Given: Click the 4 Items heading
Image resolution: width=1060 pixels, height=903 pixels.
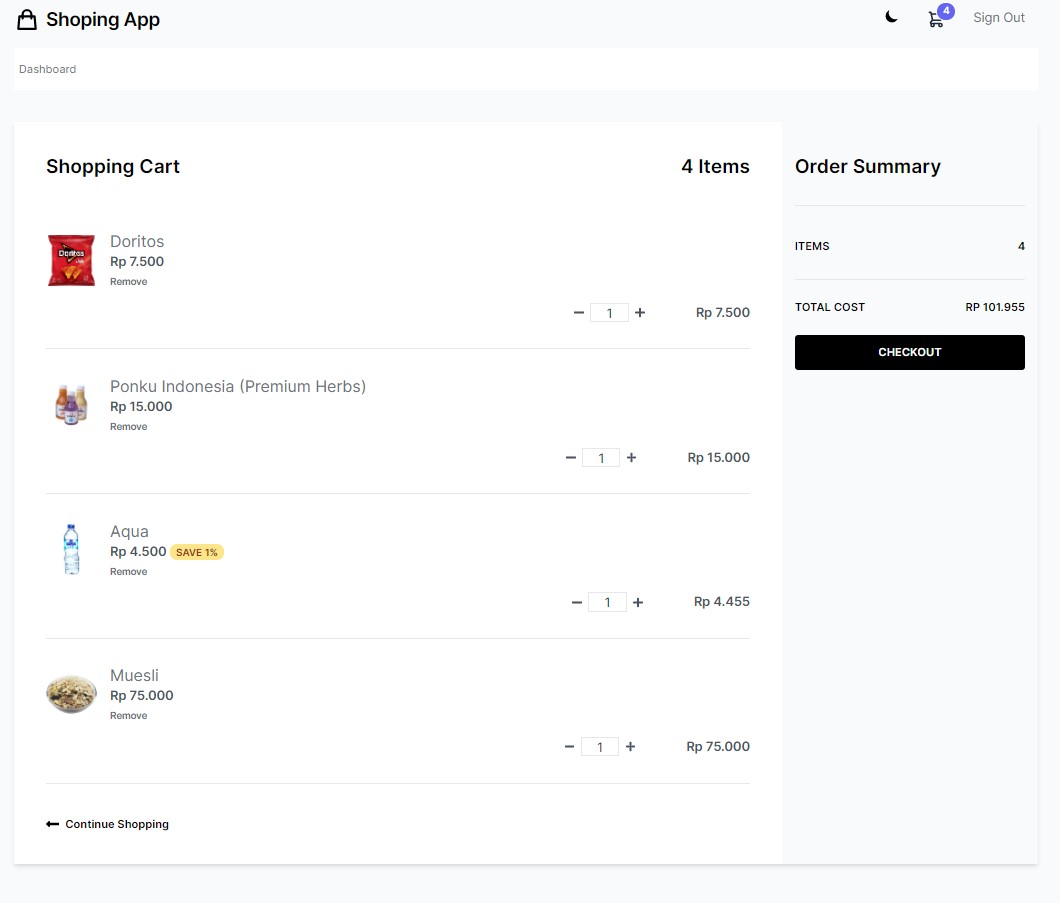Looking at the screenshot, I should point(715,166).
